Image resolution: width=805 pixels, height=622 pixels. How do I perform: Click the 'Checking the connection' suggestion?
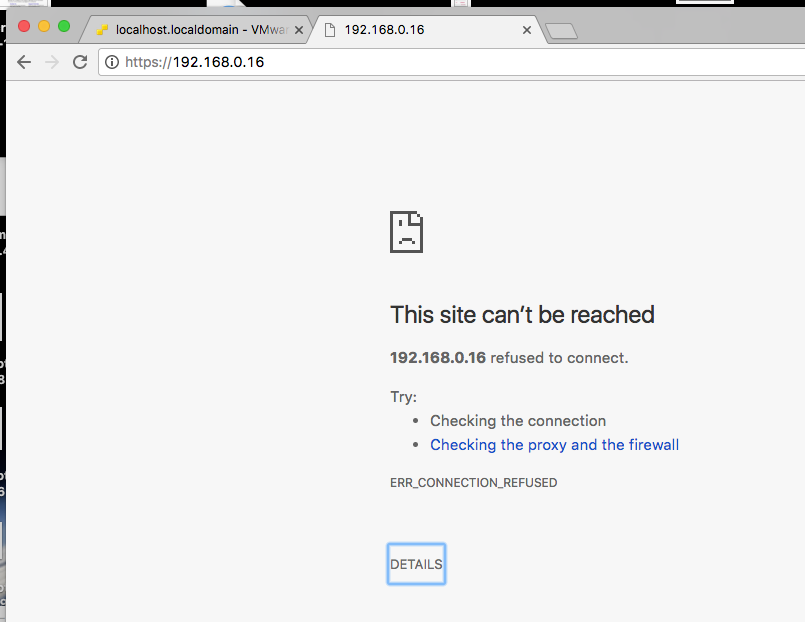tap(518, 421)
